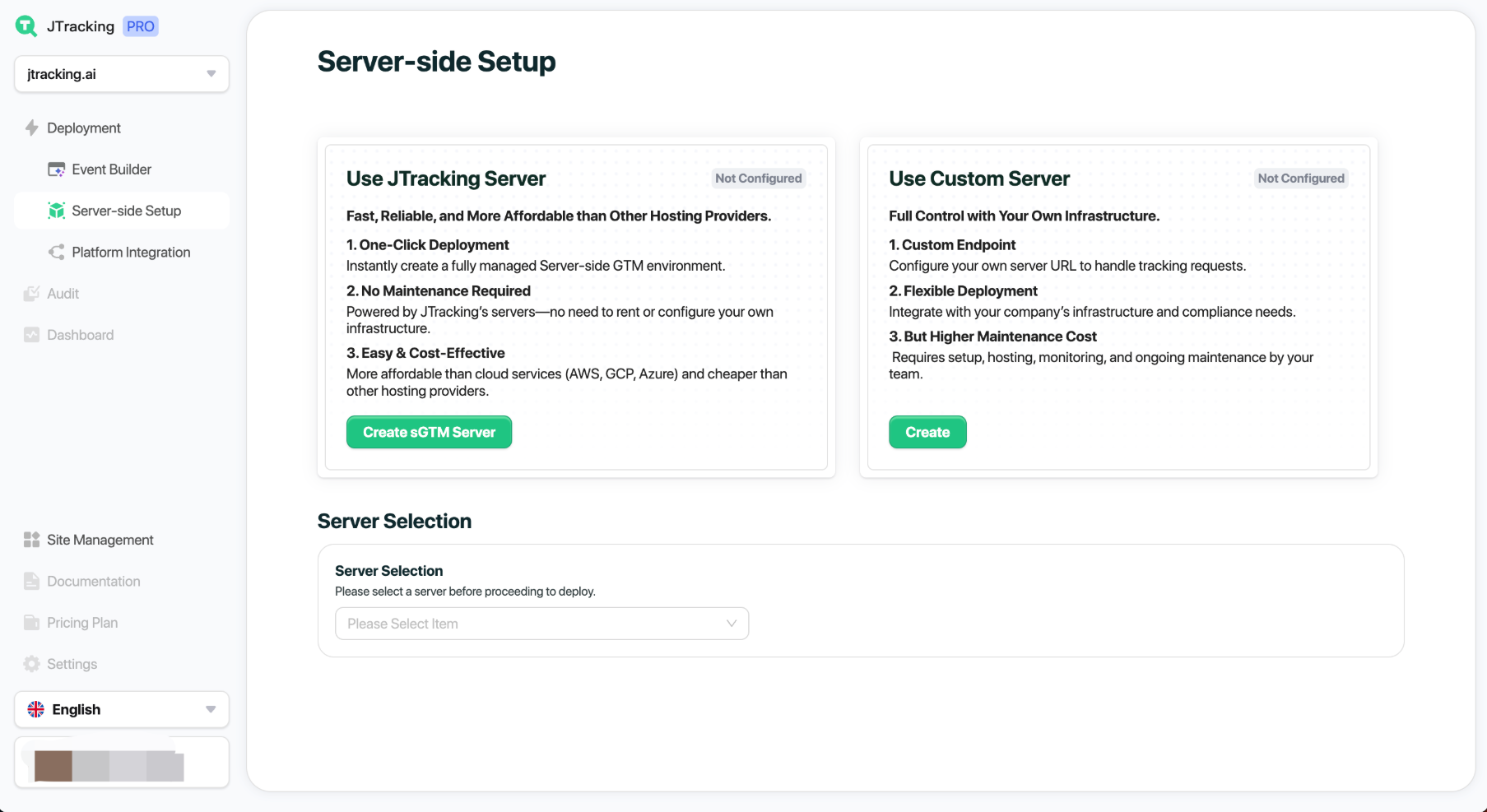Click the Settings gear icon
The width and height of the screenshot is (1487, 812).
tap(32, 664)
